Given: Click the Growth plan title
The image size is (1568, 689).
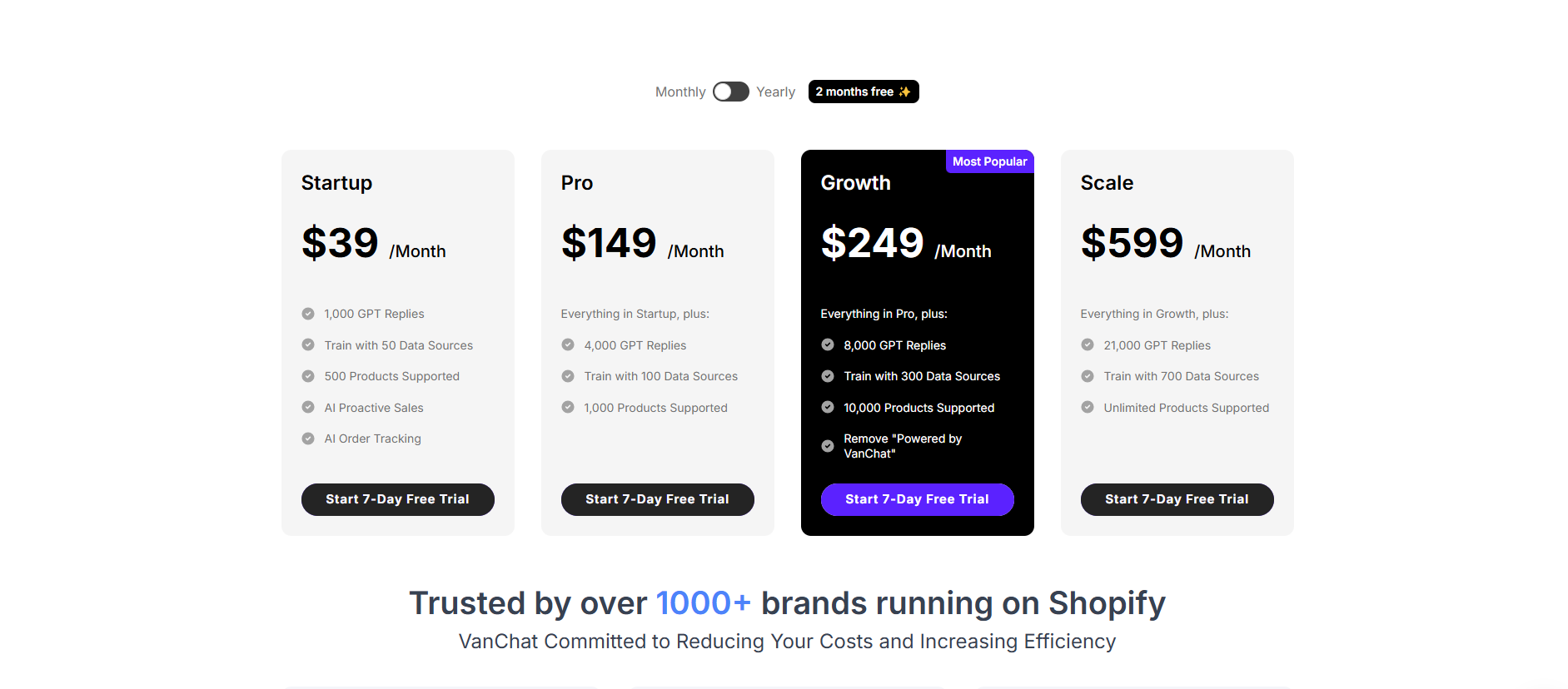Looking at the screenshot, I should (855, 183).
